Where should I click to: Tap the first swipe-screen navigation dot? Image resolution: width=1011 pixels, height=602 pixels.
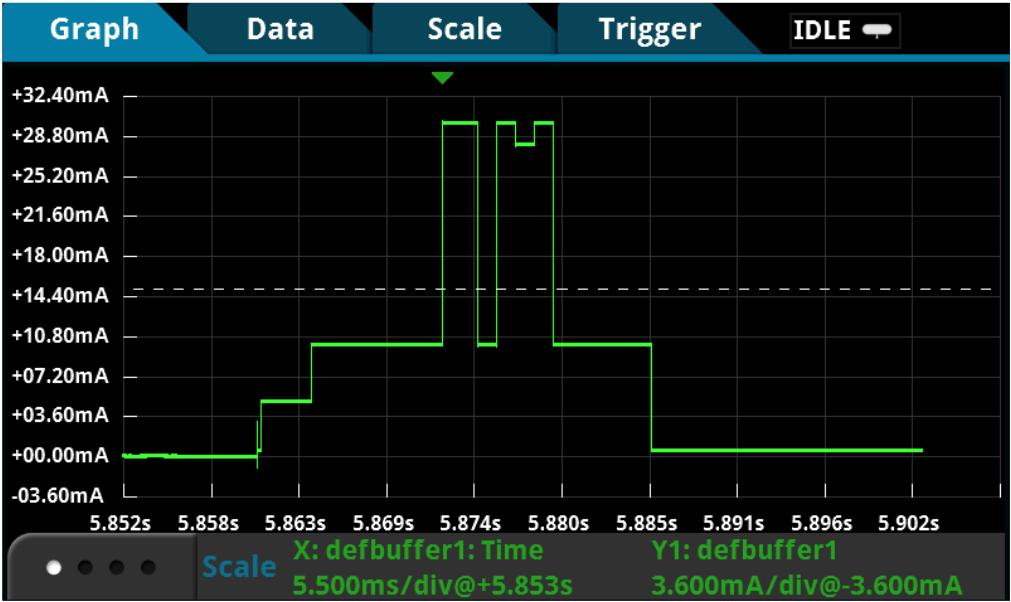(x=52, y=566)
